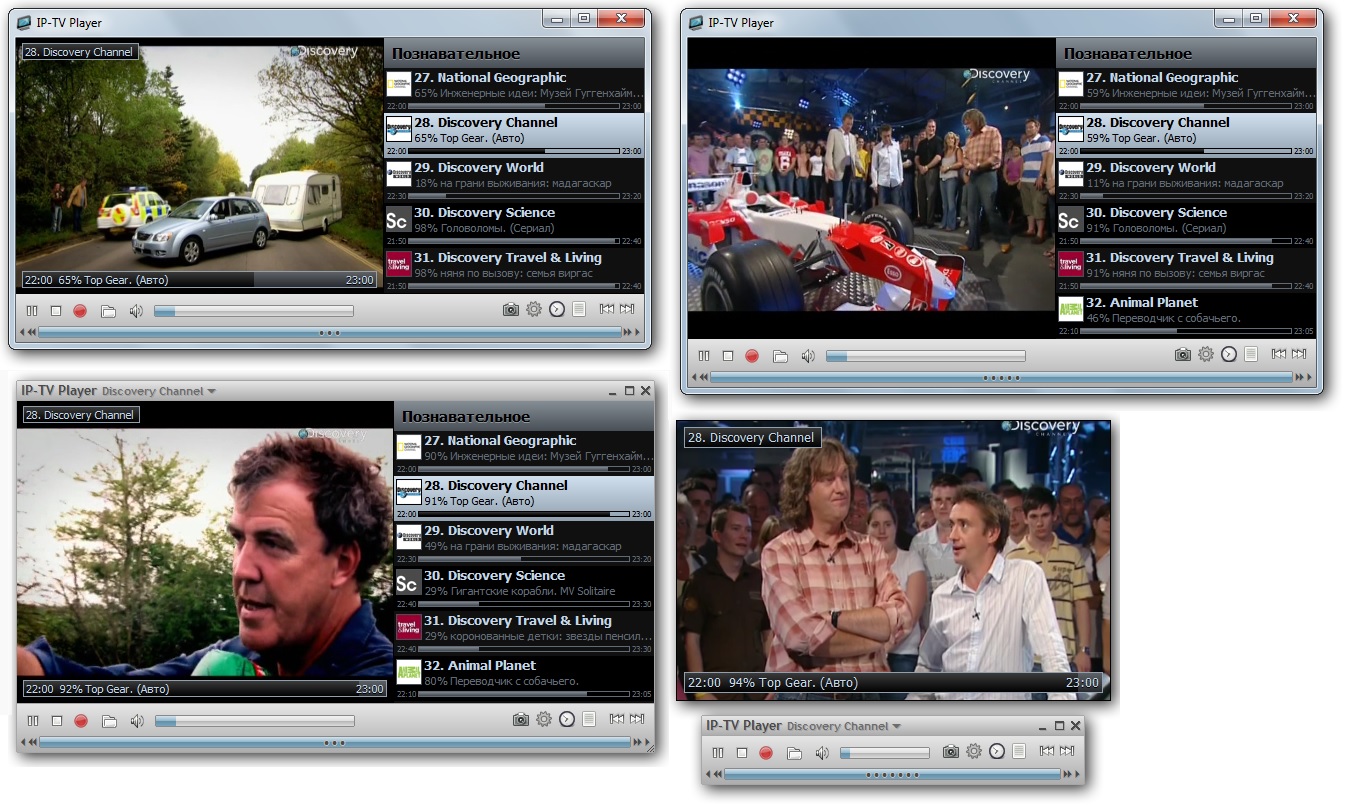Viewport: 1345px width, 805px height.
Task: Mute audio in the floating control panel
Action: (821, 752)
